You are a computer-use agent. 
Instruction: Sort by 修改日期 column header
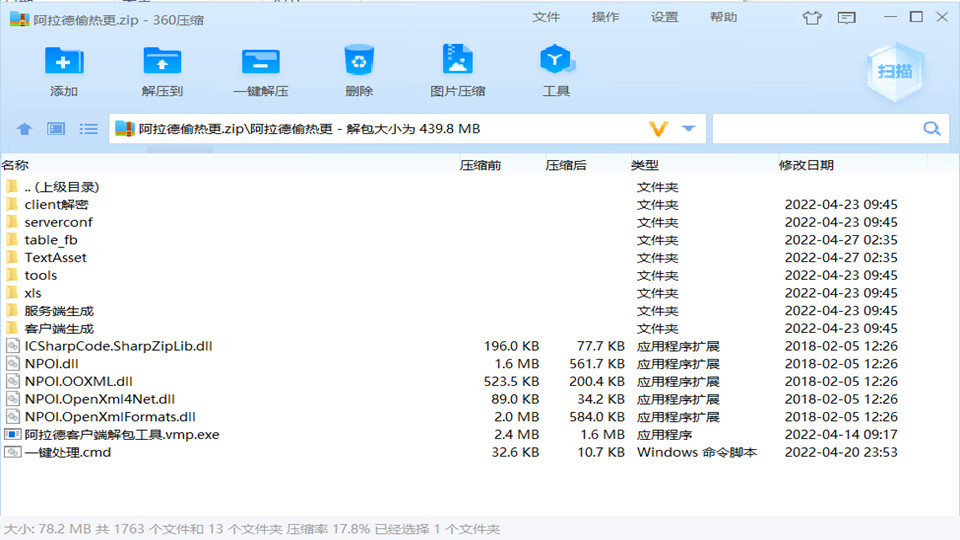806,165
